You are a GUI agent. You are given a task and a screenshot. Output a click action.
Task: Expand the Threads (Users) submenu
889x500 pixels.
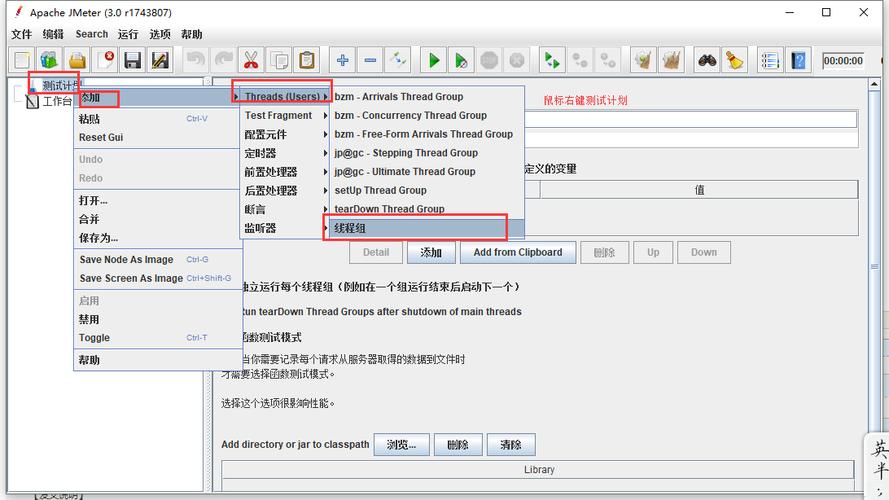[x=286, y=97]
